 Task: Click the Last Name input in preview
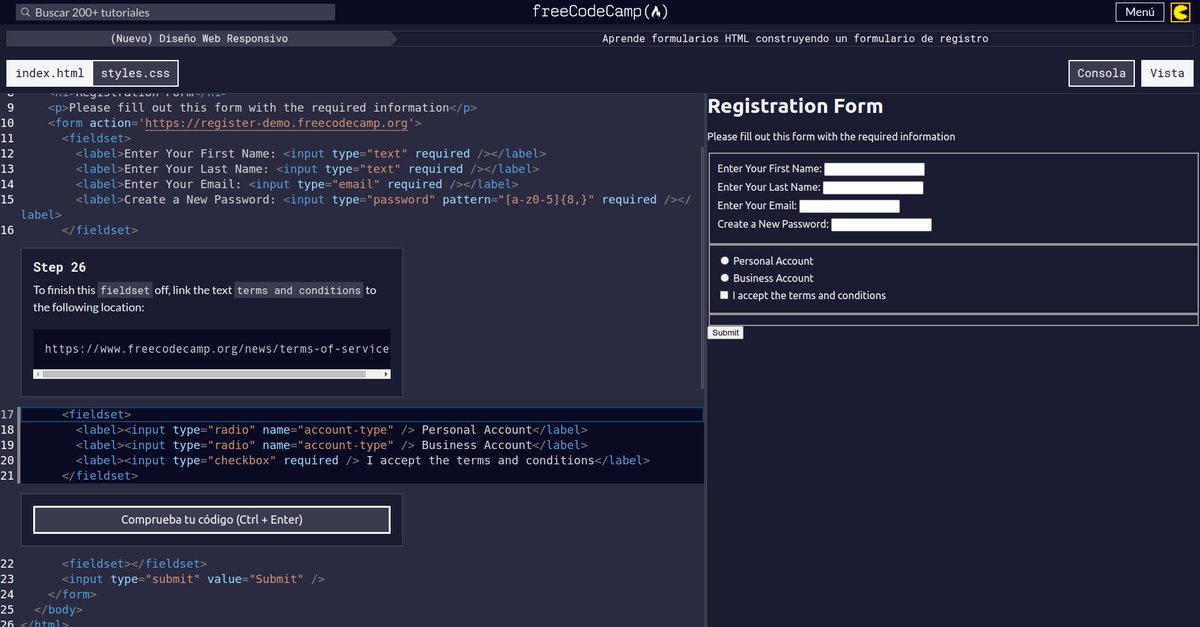(x=873, y=187)
